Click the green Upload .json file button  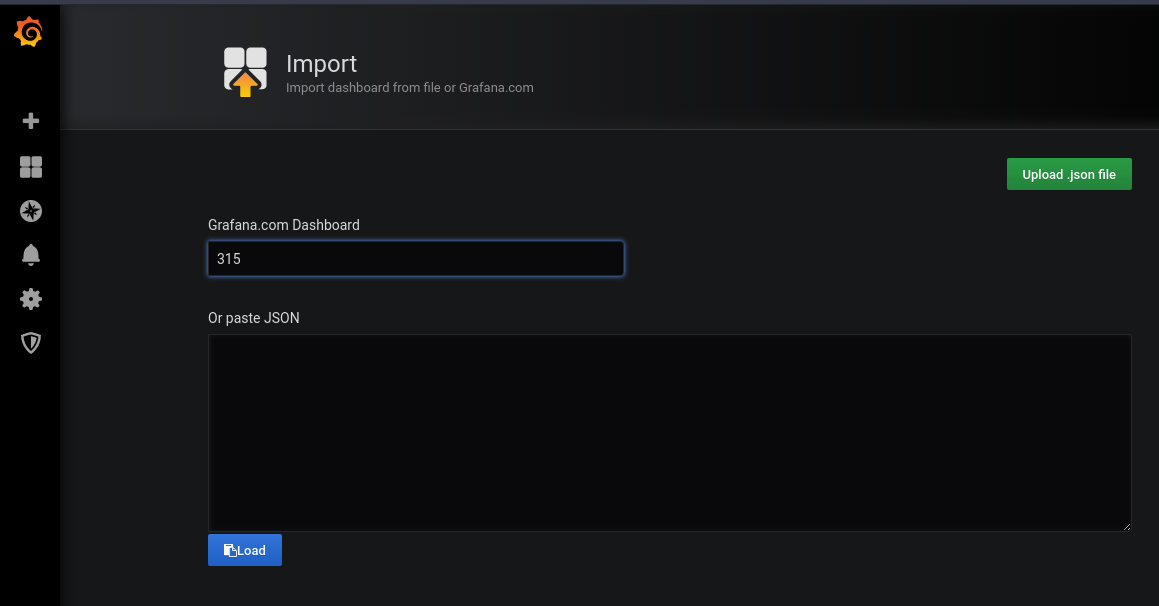(x=1068, y=174)
